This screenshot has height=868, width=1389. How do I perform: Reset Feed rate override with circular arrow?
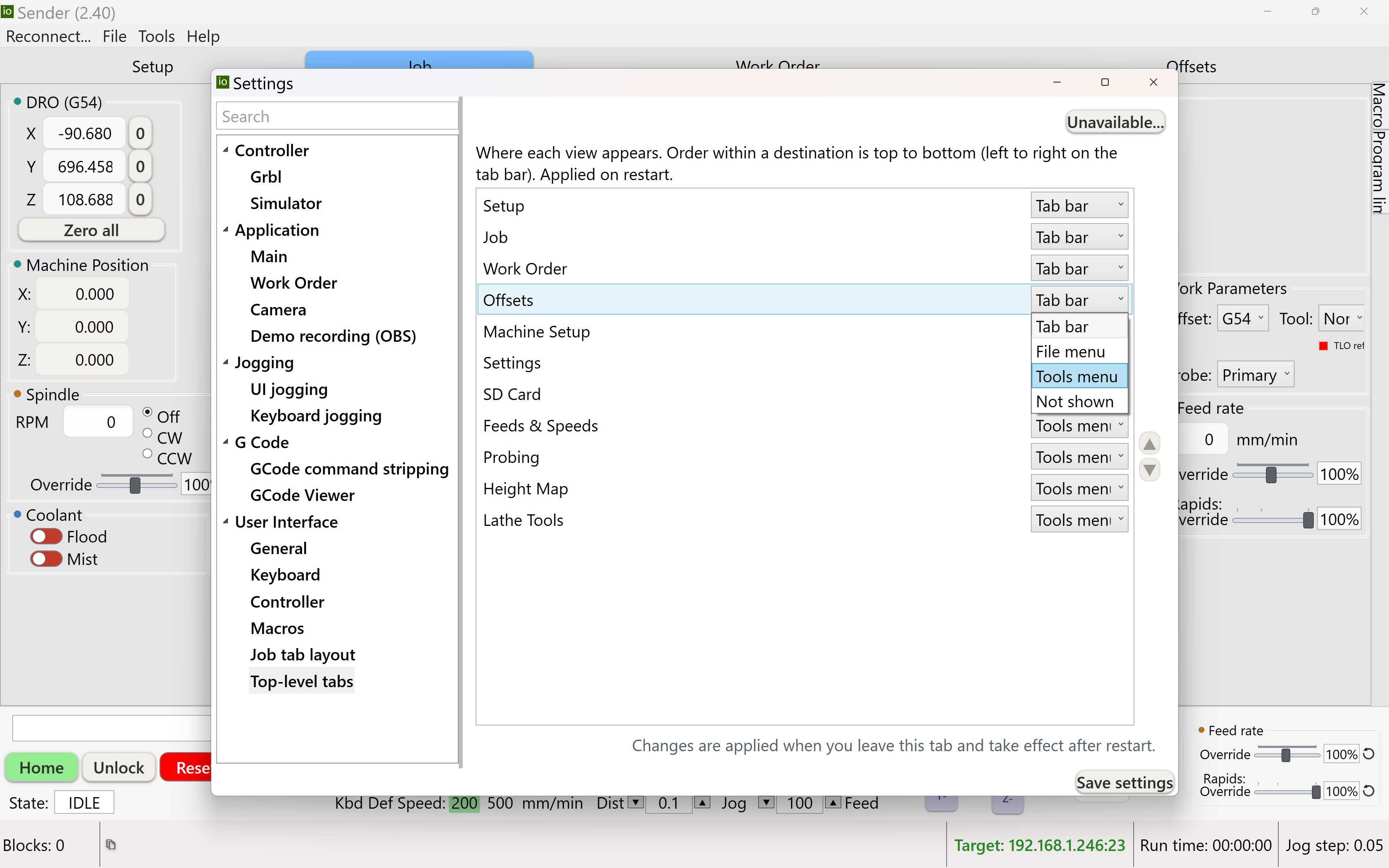(1368, 754)
